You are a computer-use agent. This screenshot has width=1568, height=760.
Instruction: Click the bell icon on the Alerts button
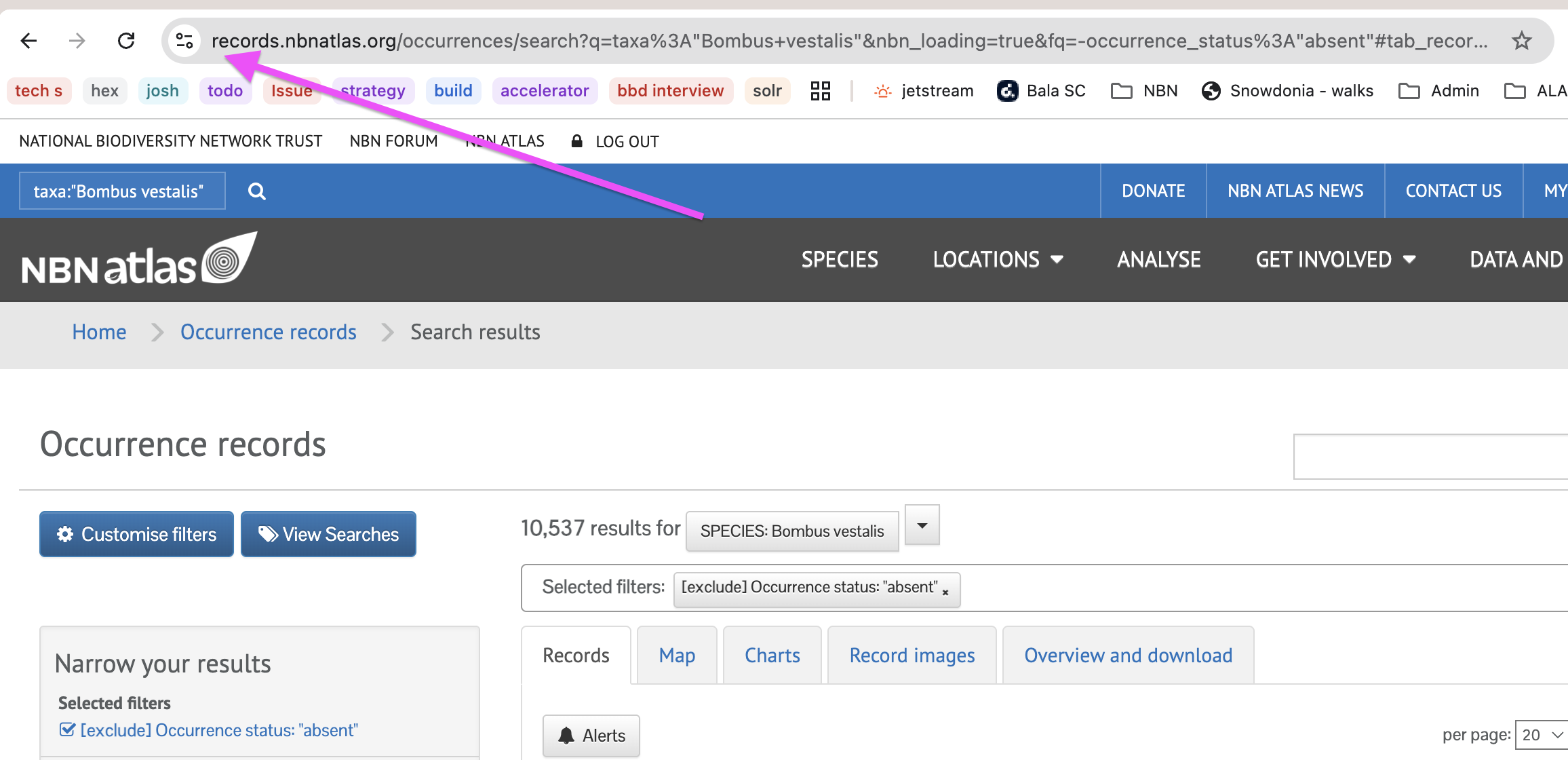pyautogui.click(x=567, y=735)
